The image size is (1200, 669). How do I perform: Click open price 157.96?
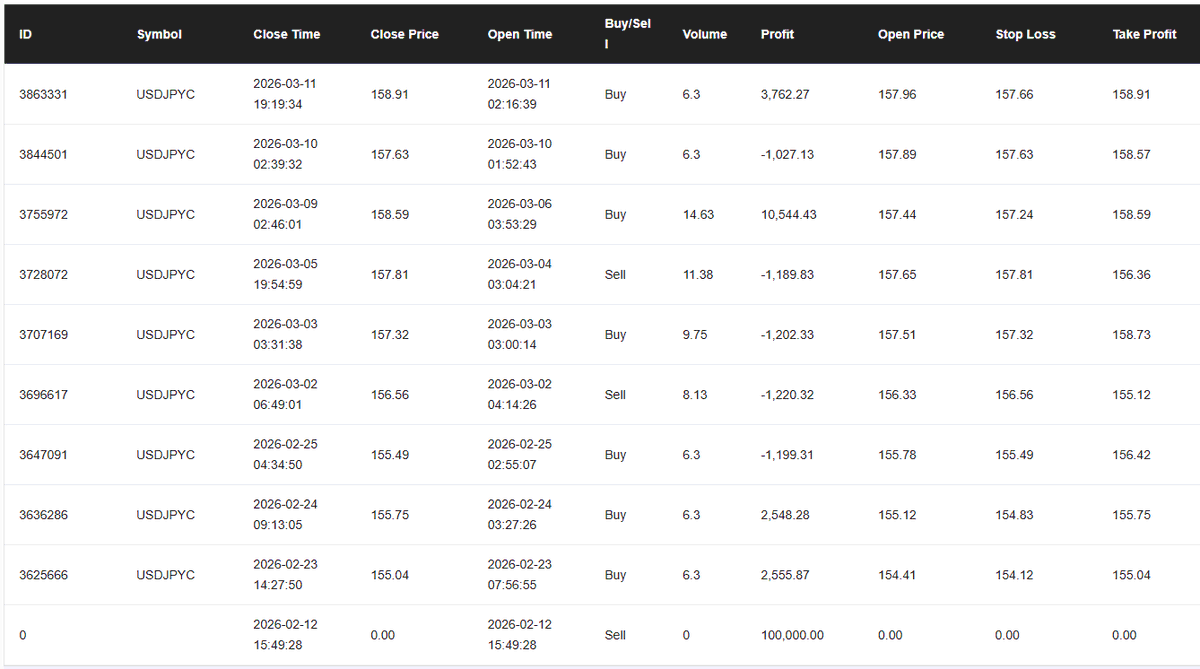click(x=897, y=94)
